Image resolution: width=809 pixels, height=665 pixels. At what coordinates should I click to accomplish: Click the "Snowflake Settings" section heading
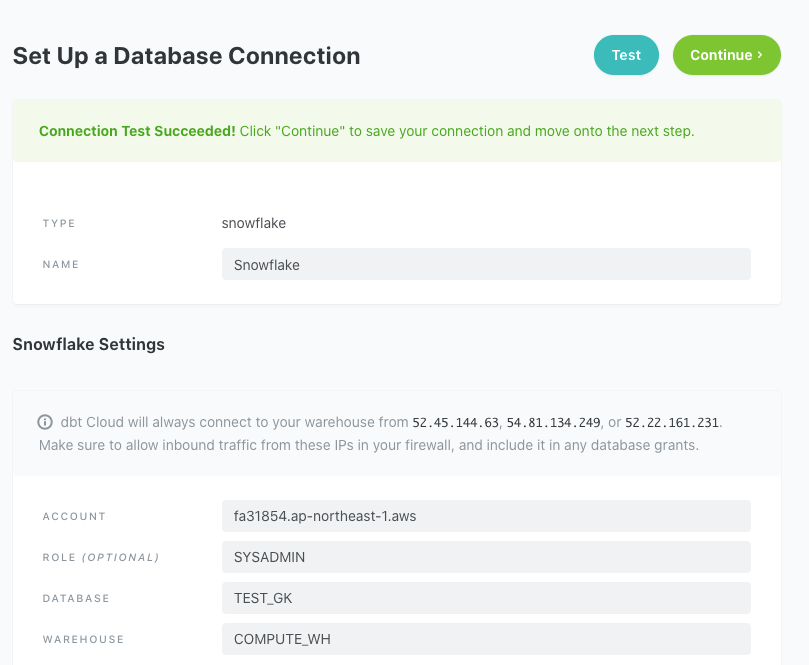(89, 344)
